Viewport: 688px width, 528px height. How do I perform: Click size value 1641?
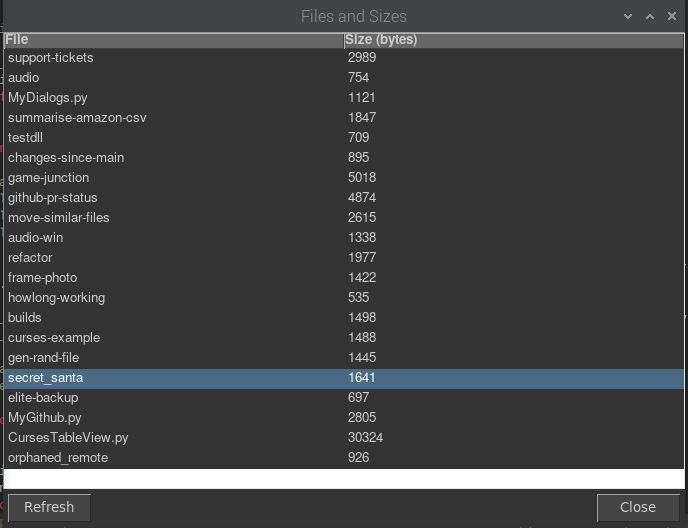click(362, 377)
